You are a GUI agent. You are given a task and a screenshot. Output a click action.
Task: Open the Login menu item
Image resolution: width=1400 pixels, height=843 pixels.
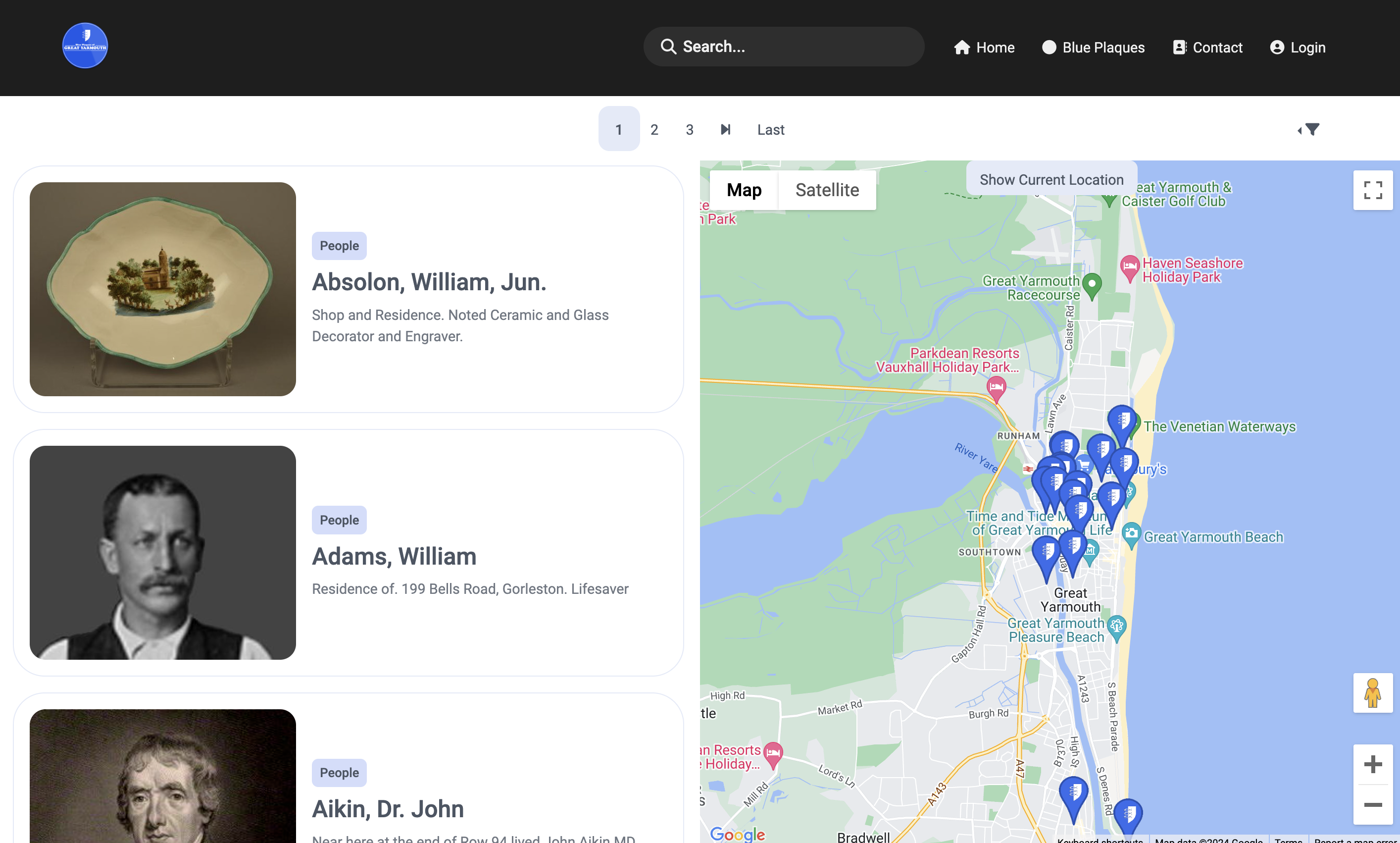(1298, 47)
